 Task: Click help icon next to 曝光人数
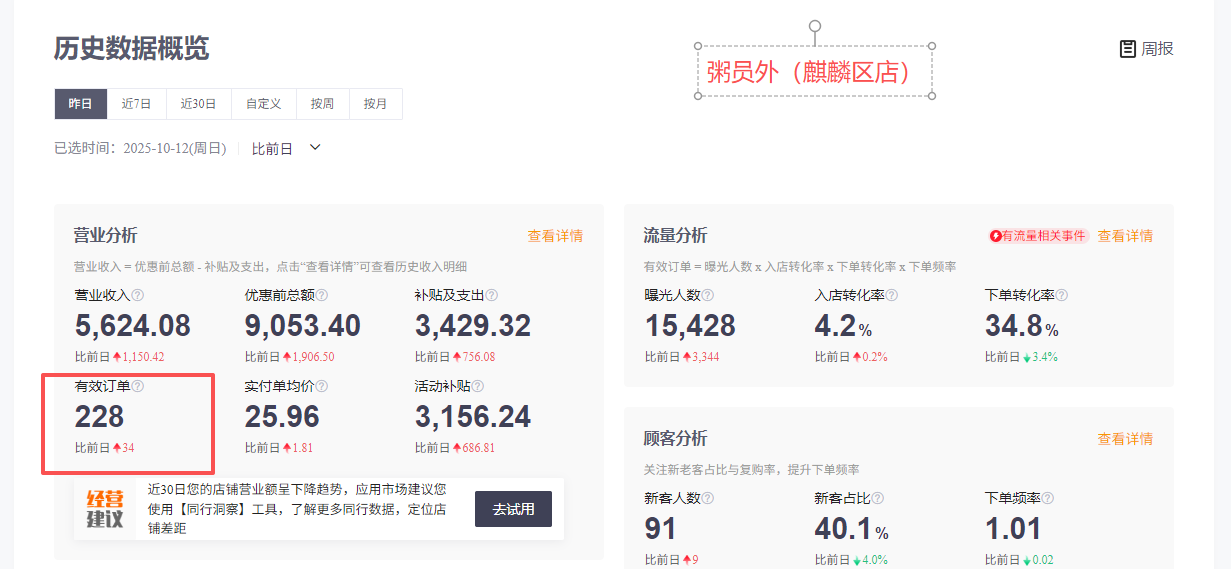tap(708, 296)
